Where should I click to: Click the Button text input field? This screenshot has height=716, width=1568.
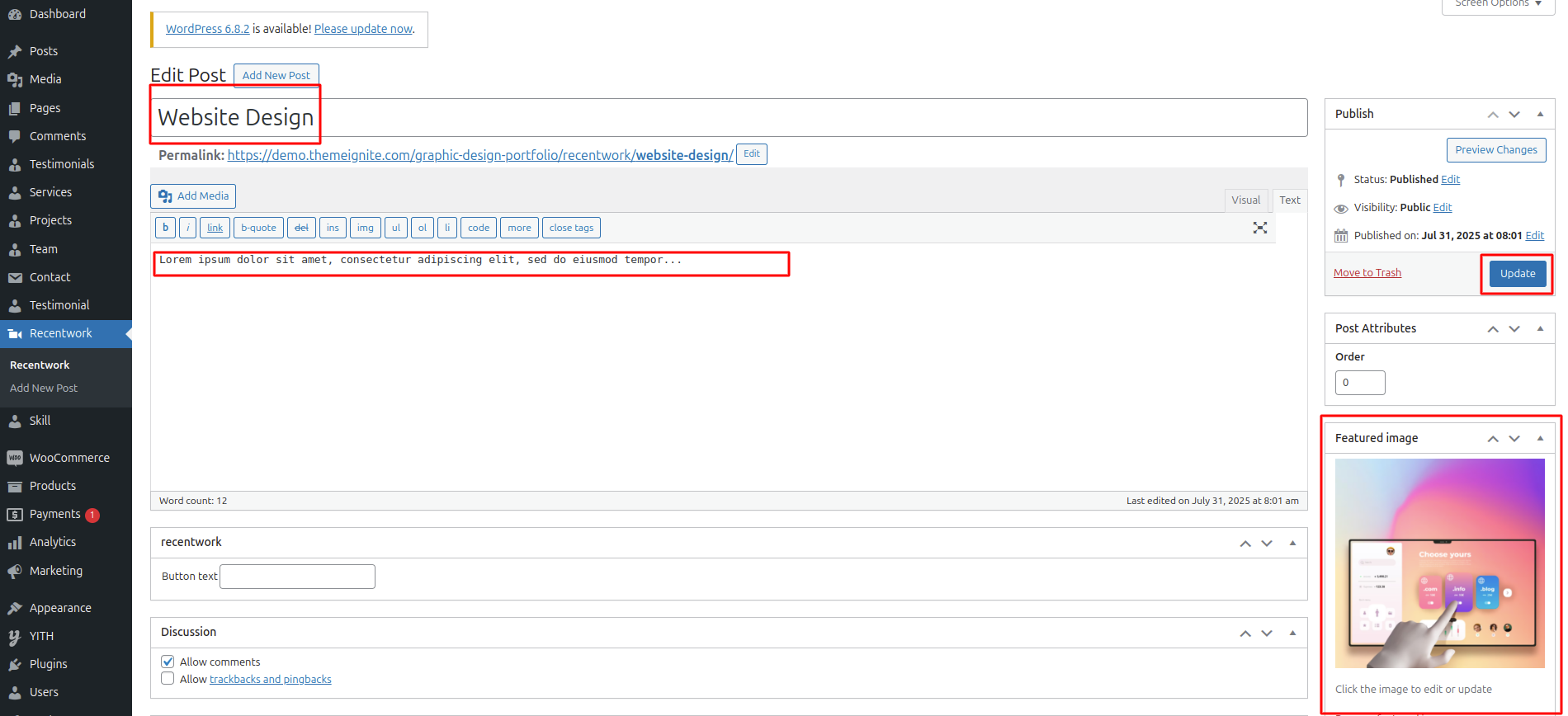pos(297,577)
